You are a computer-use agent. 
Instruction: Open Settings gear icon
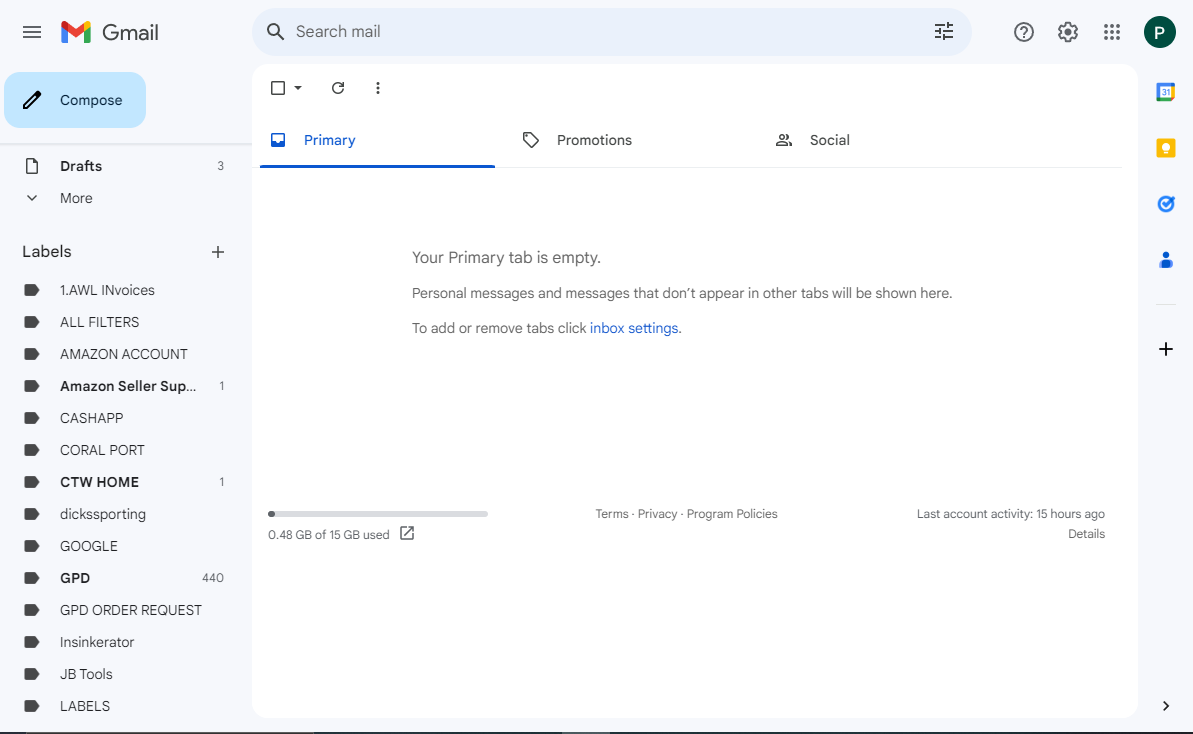click(1067, 32)
